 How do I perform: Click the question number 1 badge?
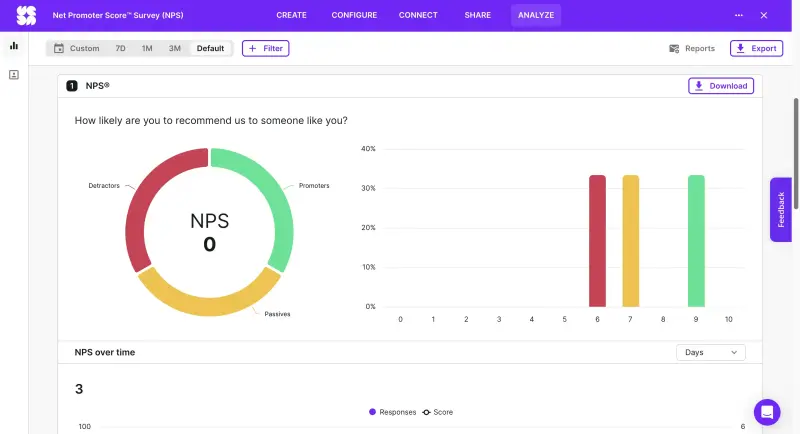[72, 86]
